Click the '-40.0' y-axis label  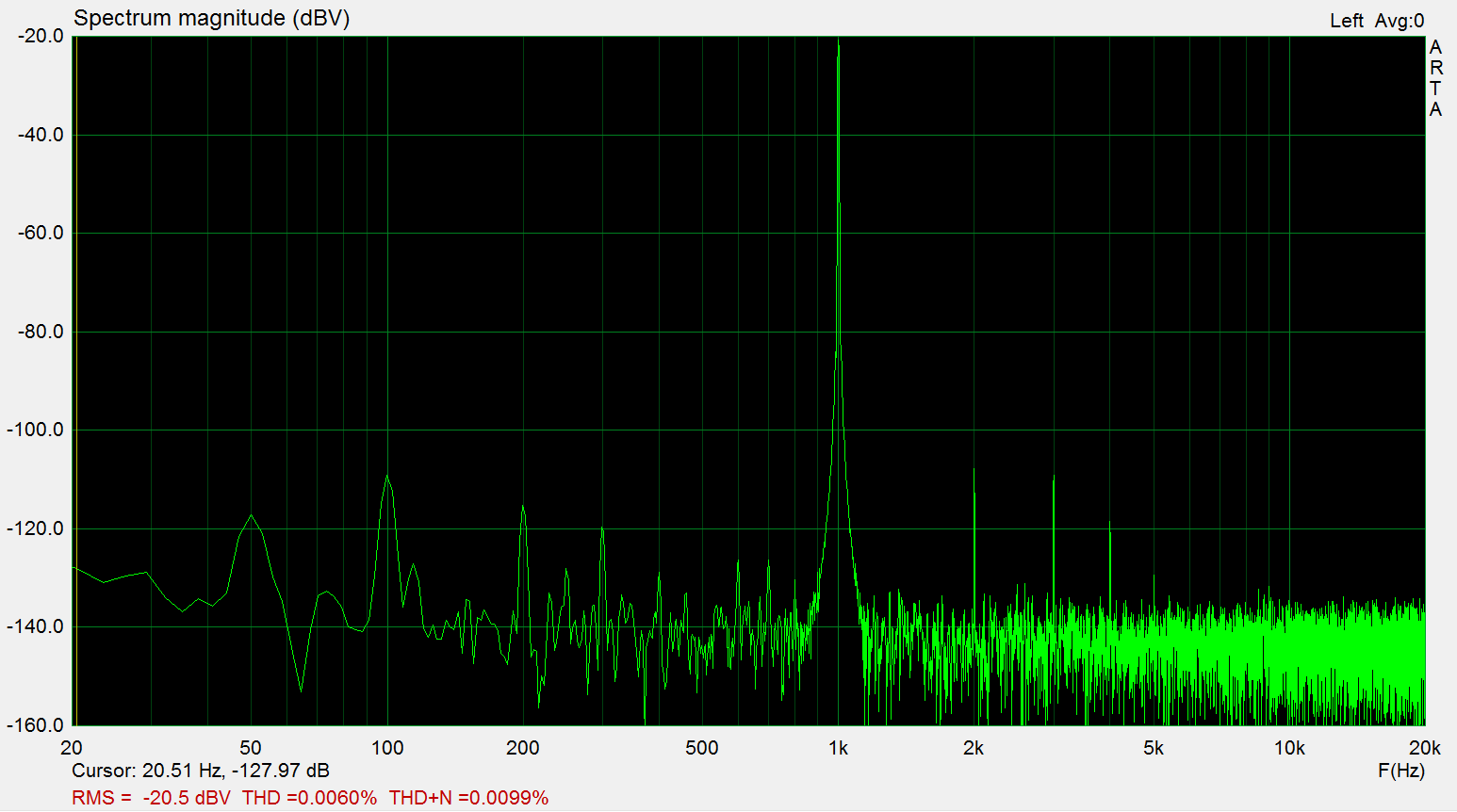click(41, 135)
